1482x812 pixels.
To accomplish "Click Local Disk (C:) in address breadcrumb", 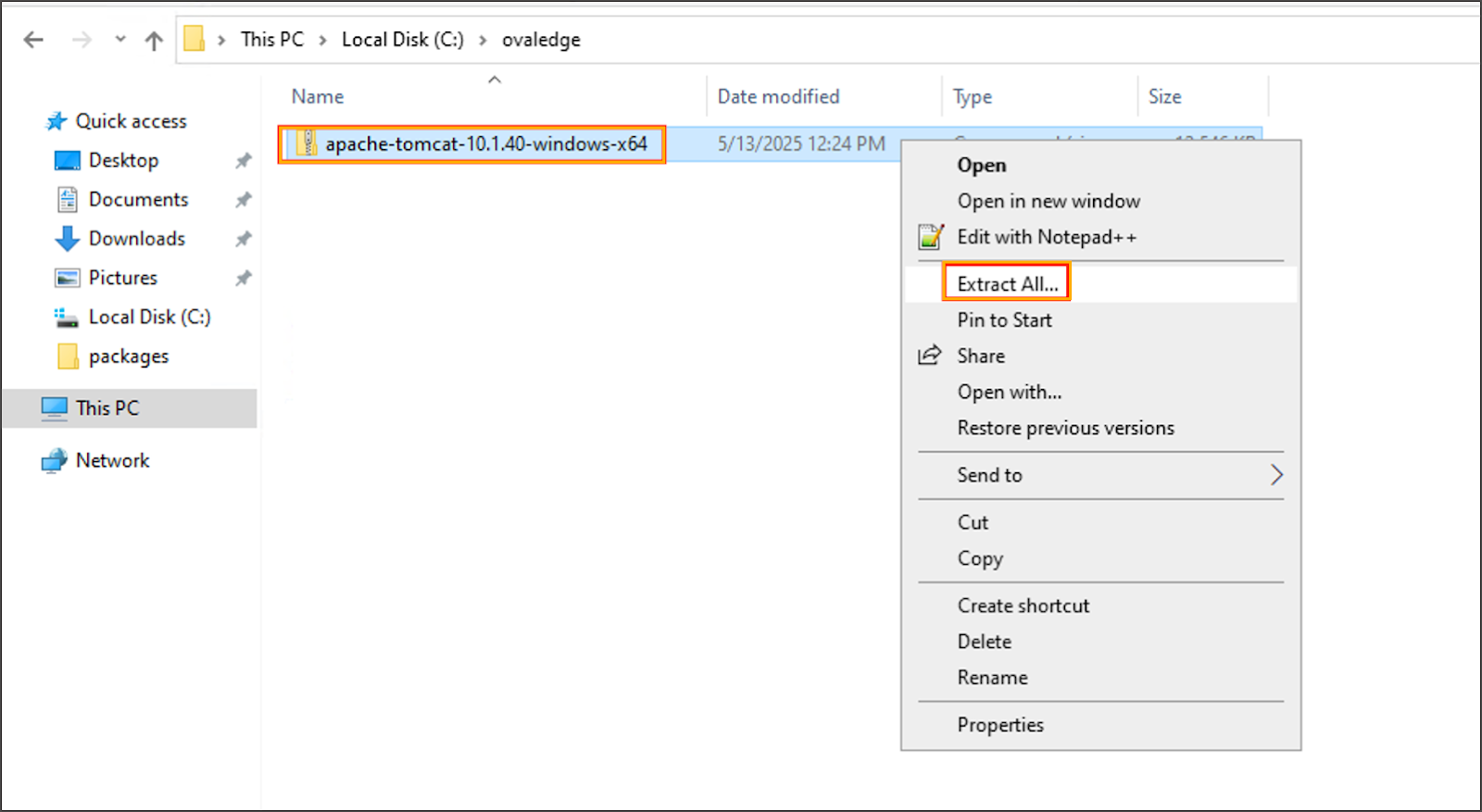I will [402, 40].
